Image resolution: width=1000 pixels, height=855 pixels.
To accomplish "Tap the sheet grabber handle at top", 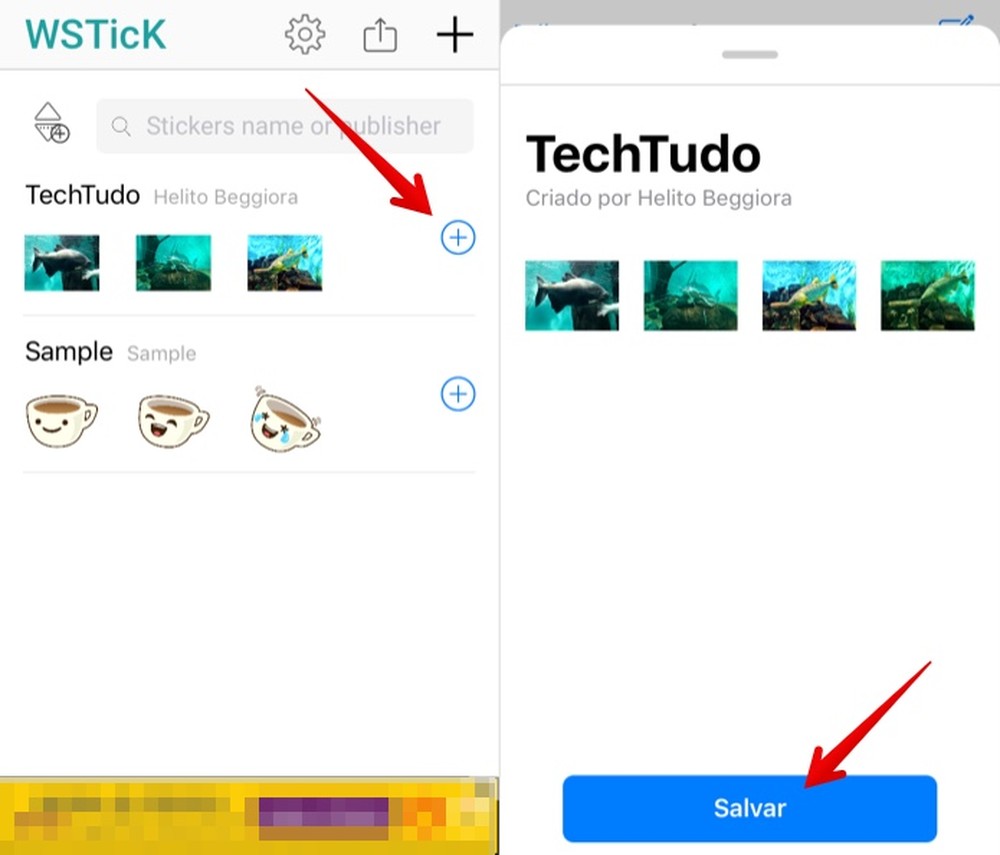I will point(750,55).
